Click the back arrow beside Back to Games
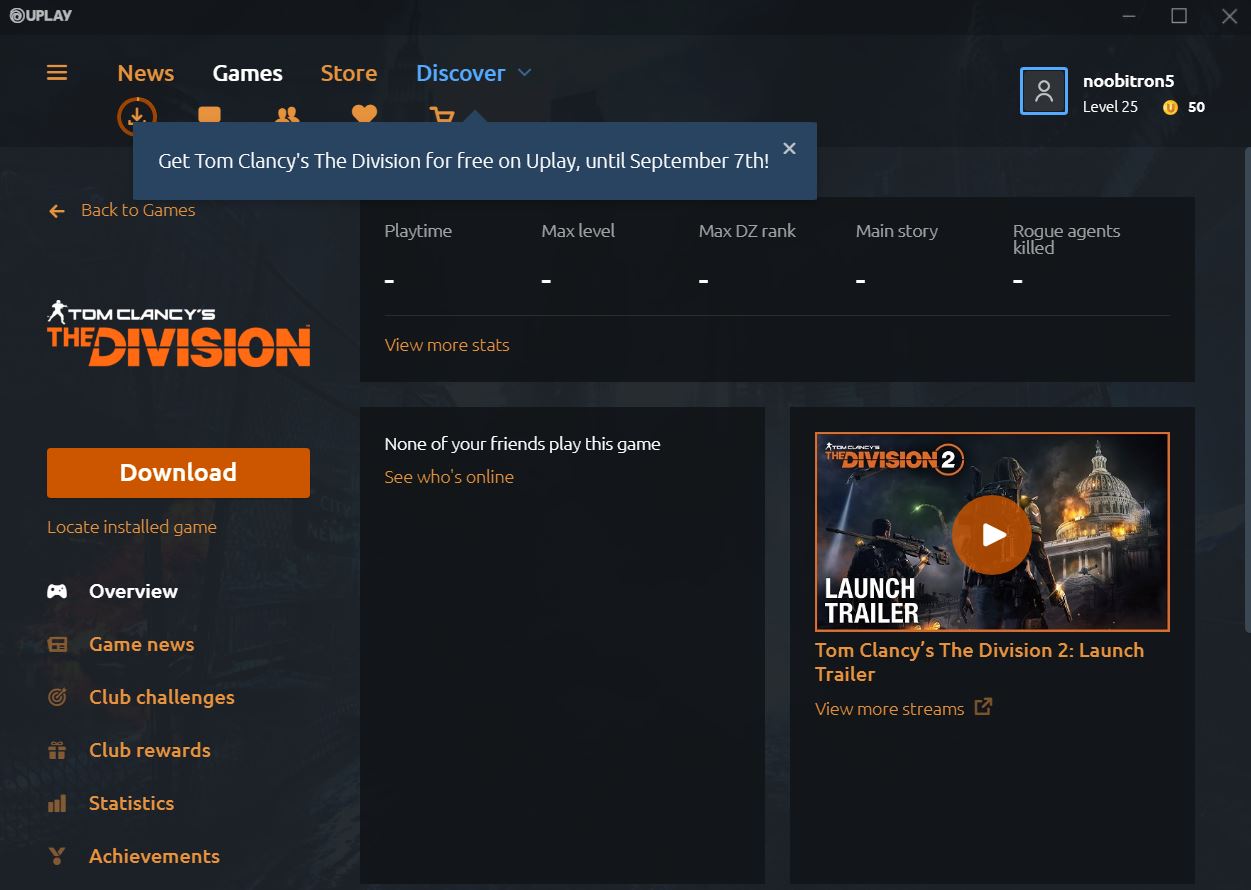This screenshot has width=1251, height=890. coord(57,211)
